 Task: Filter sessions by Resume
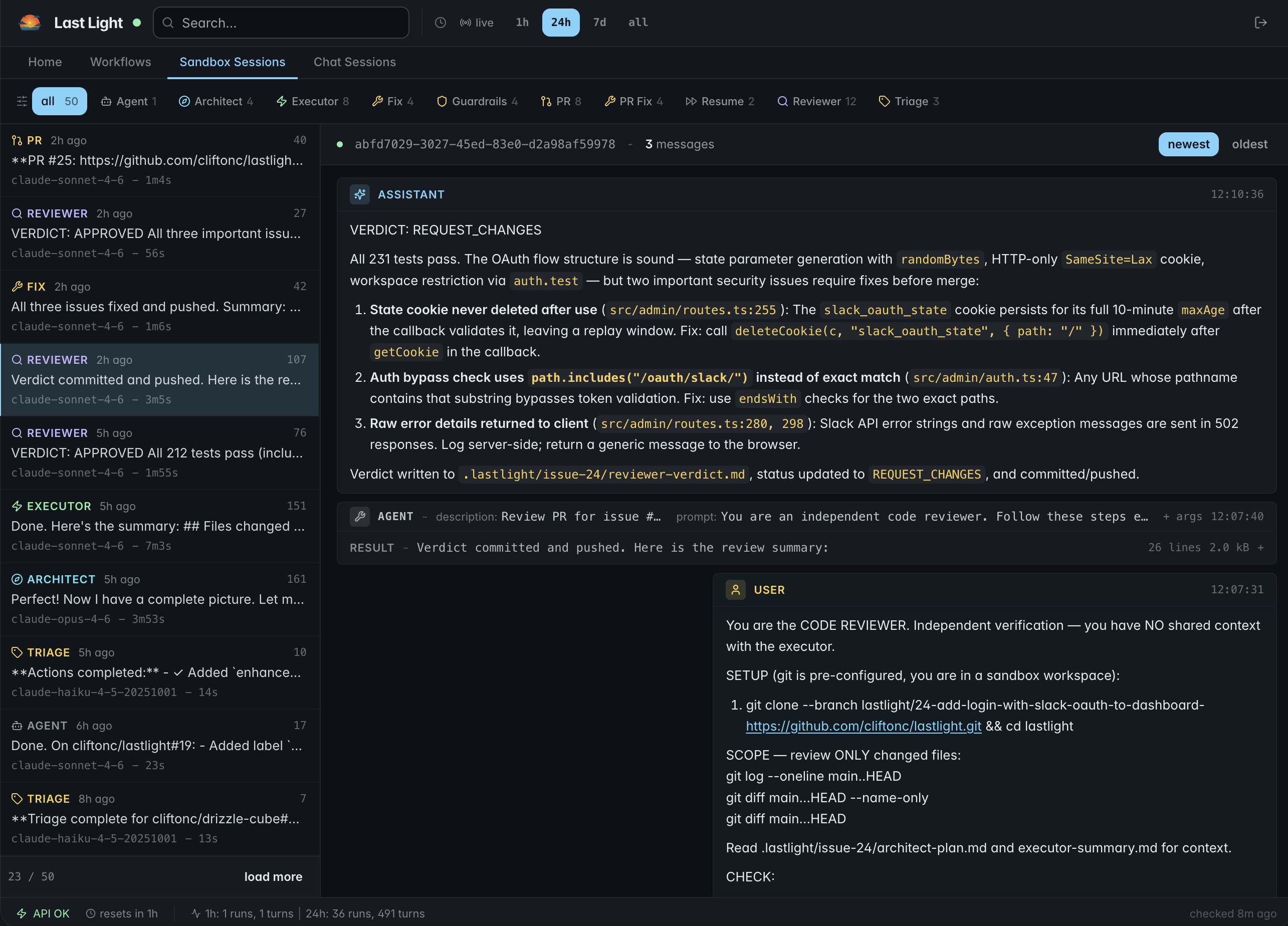720,101
